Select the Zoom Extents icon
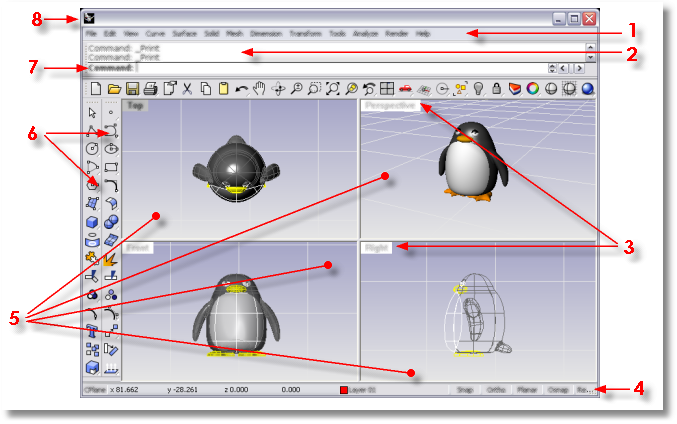Image resolution: width=677 pixels, height=424 pixels. (x=332, y=89)
